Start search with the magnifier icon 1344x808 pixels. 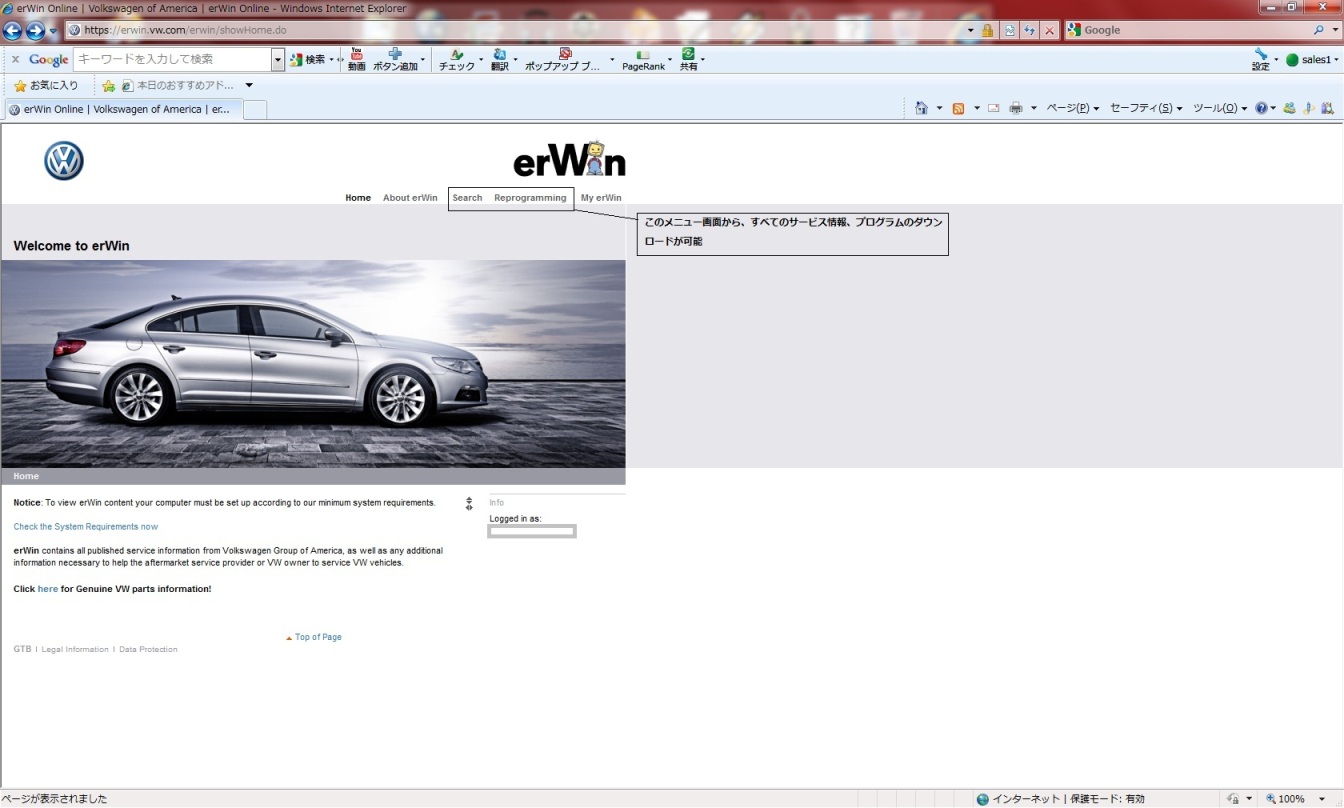1319,30
